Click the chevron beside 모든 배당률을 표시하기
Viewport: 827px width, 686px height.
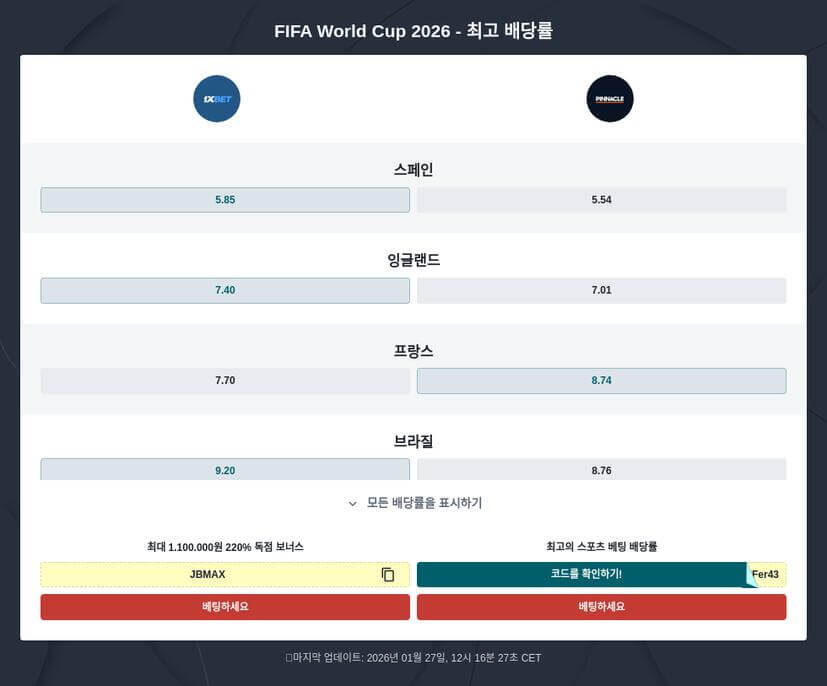point(352,503)
